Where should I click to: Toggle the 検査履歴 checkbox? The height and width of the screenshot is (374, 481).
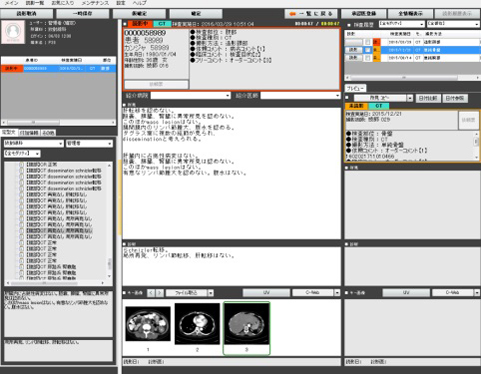tap(349, 25)
